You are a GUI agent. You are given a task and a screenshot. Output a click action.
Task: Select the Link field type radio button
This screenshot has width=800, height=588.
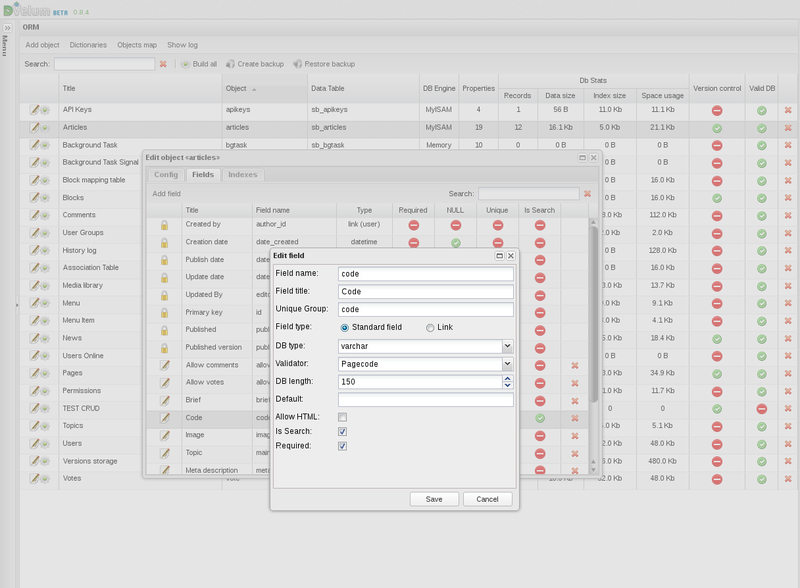429,329
